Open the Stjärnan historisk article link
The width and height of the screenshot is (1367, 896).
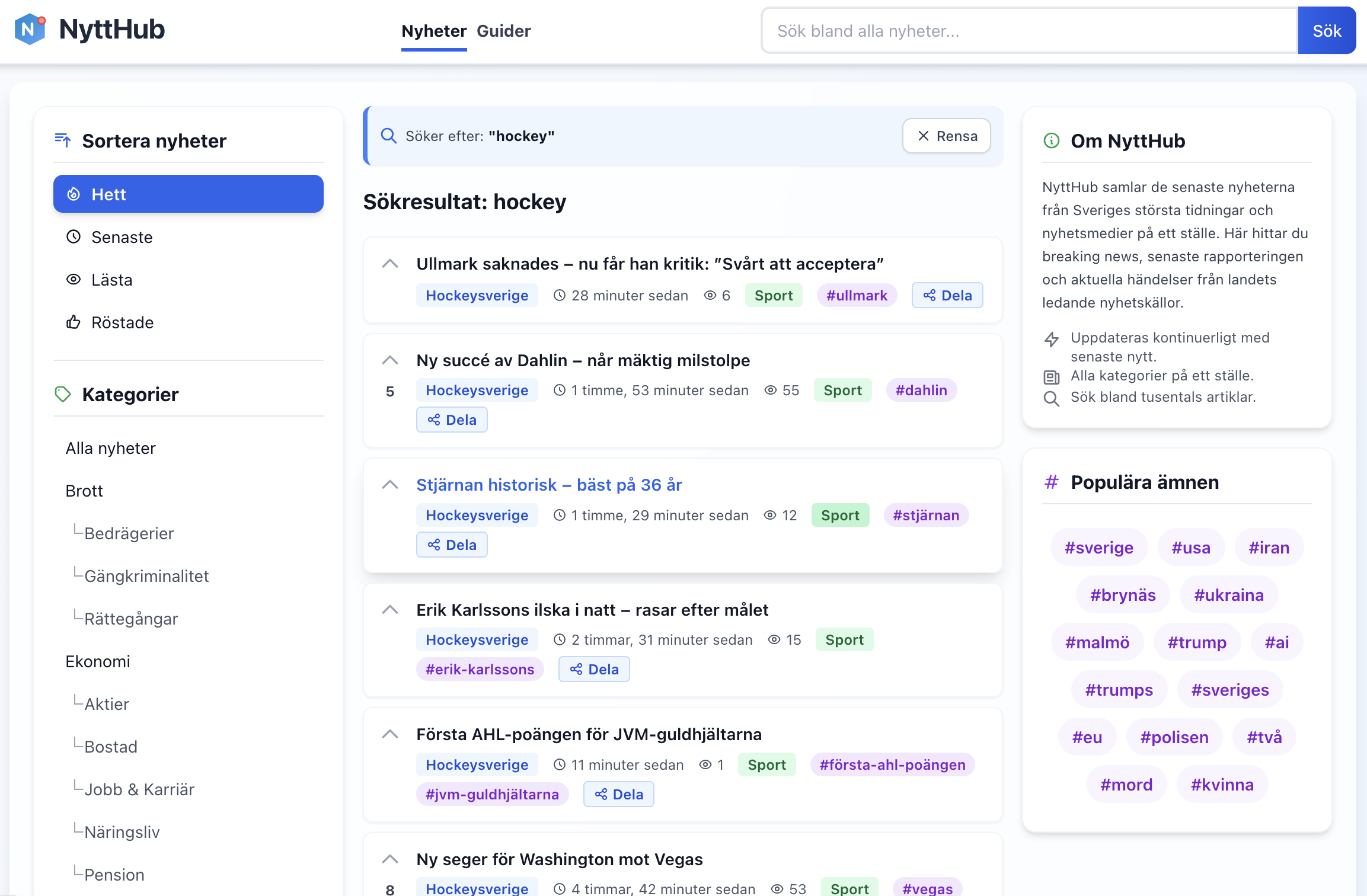549,485
